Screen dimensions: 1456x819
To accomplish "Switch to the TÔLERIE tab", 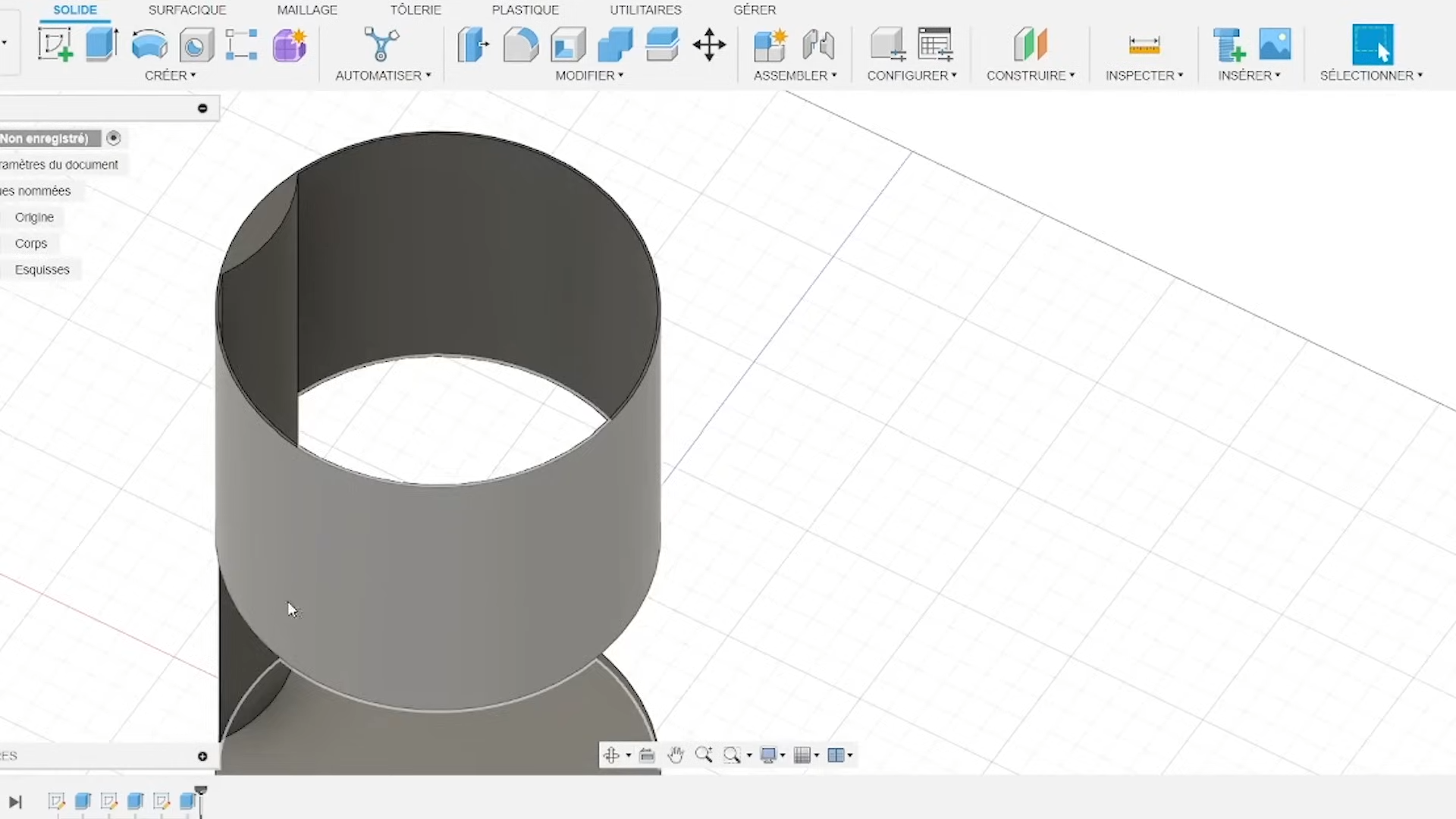I will [416, 10].
